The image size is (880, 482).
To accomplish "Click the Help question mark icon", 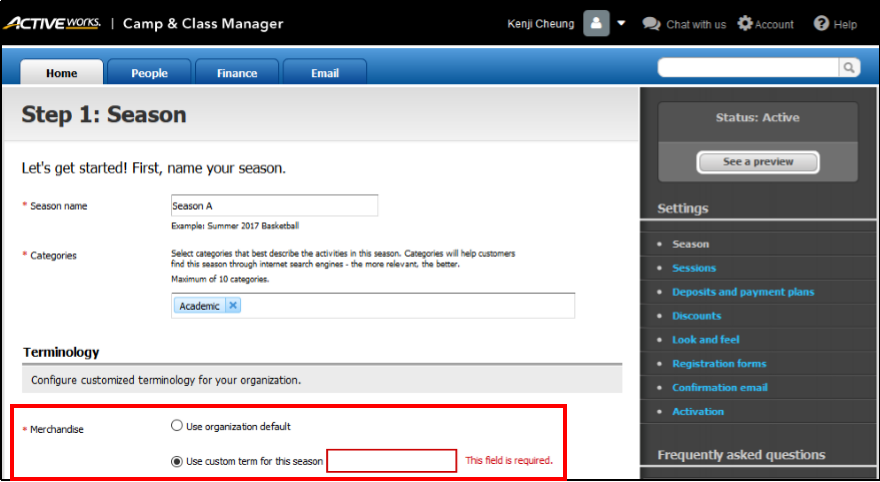I will tap(821, 24).
